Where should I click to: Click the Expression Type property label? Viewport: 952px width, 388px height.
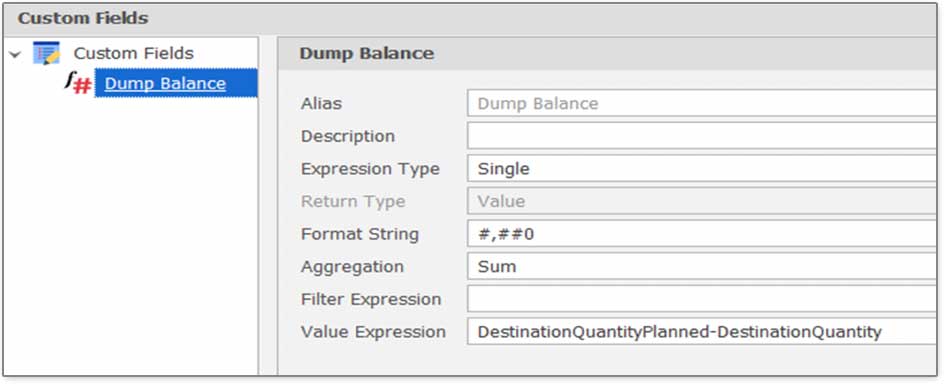tap(370, 169)
